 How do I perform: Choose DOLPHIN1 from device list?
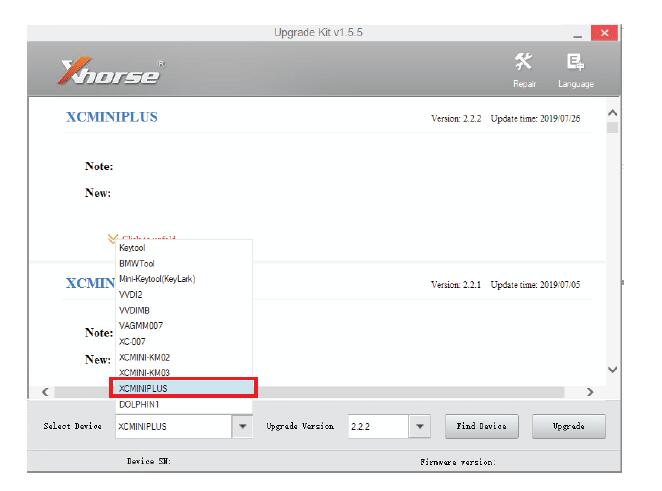click(184, 404)
